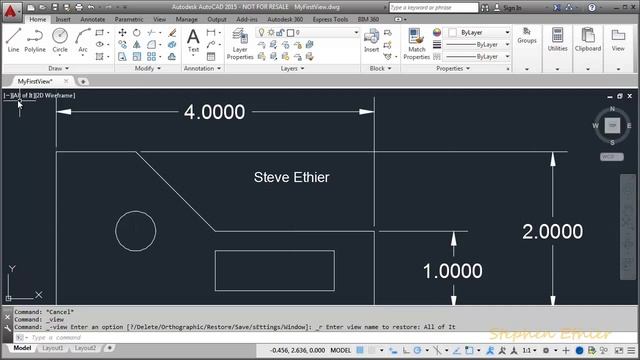Image resolution: width=640 pixels, height=360 pixels.
Task: Click the Layout2 tab
Action: 85,348
